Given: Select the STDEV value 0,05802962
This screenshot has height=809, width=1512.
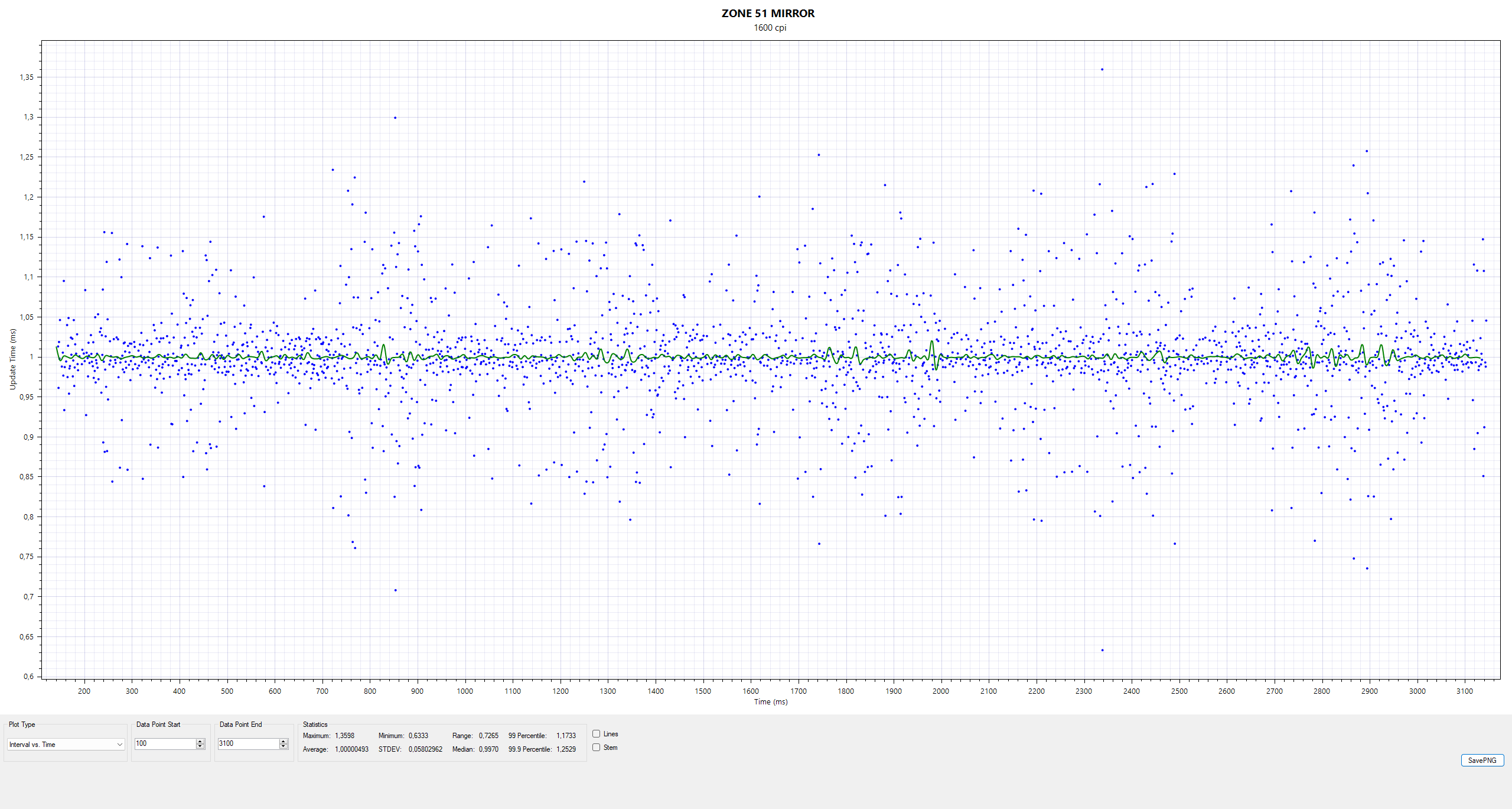Looking at the screenshot, I should [425, 749].
